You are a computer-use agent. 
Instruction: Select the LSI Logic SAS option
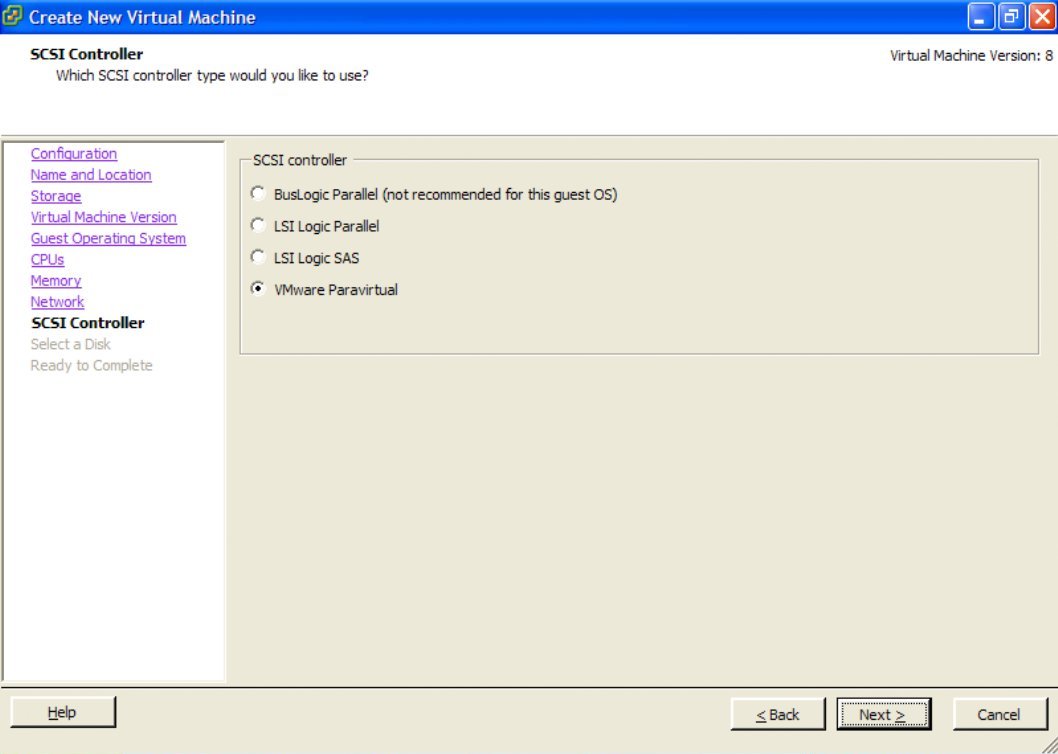click(257, 258)
